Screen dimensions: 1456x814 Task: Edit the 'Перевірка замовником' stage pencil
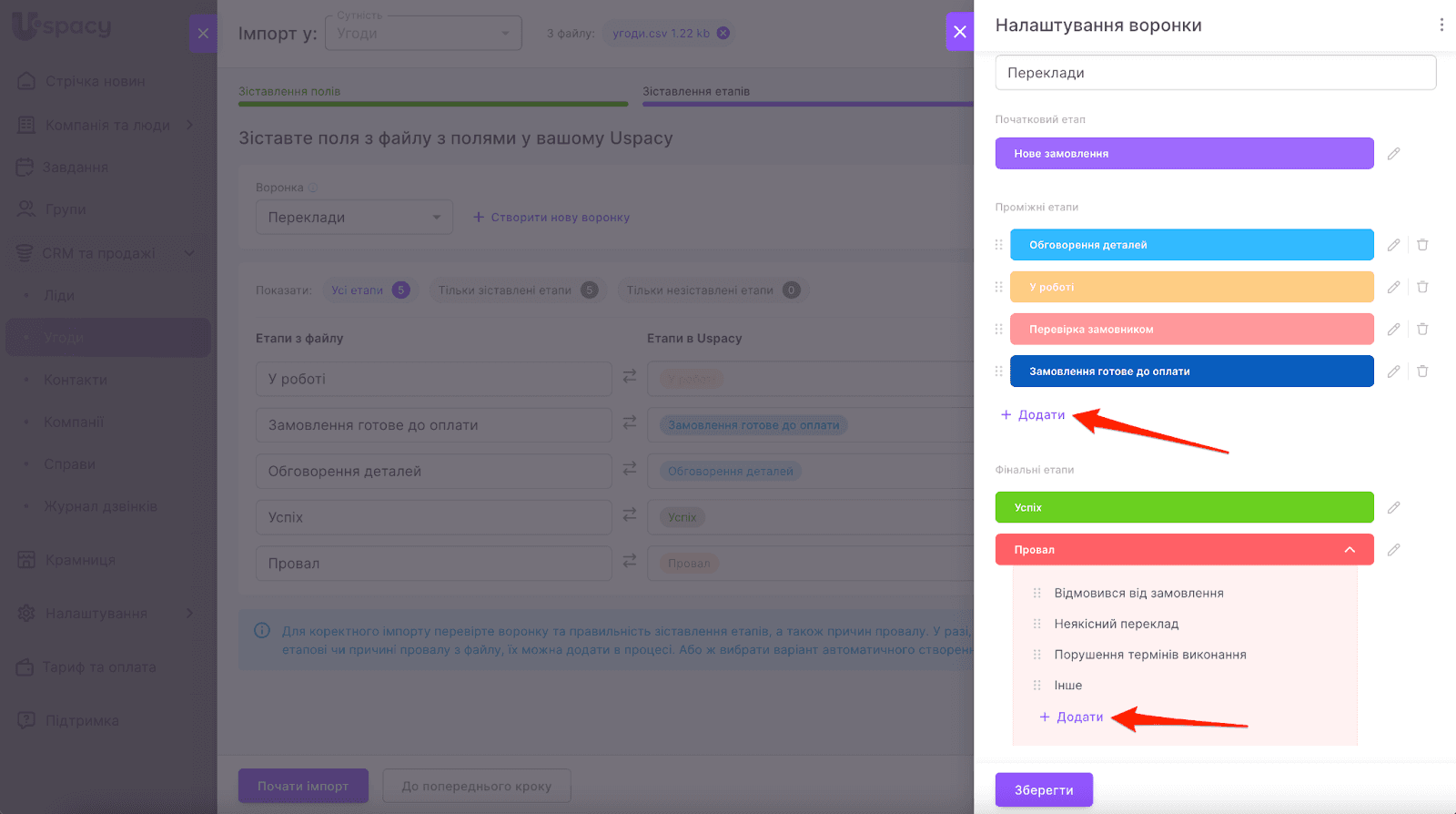click(x=1393, y=329)
